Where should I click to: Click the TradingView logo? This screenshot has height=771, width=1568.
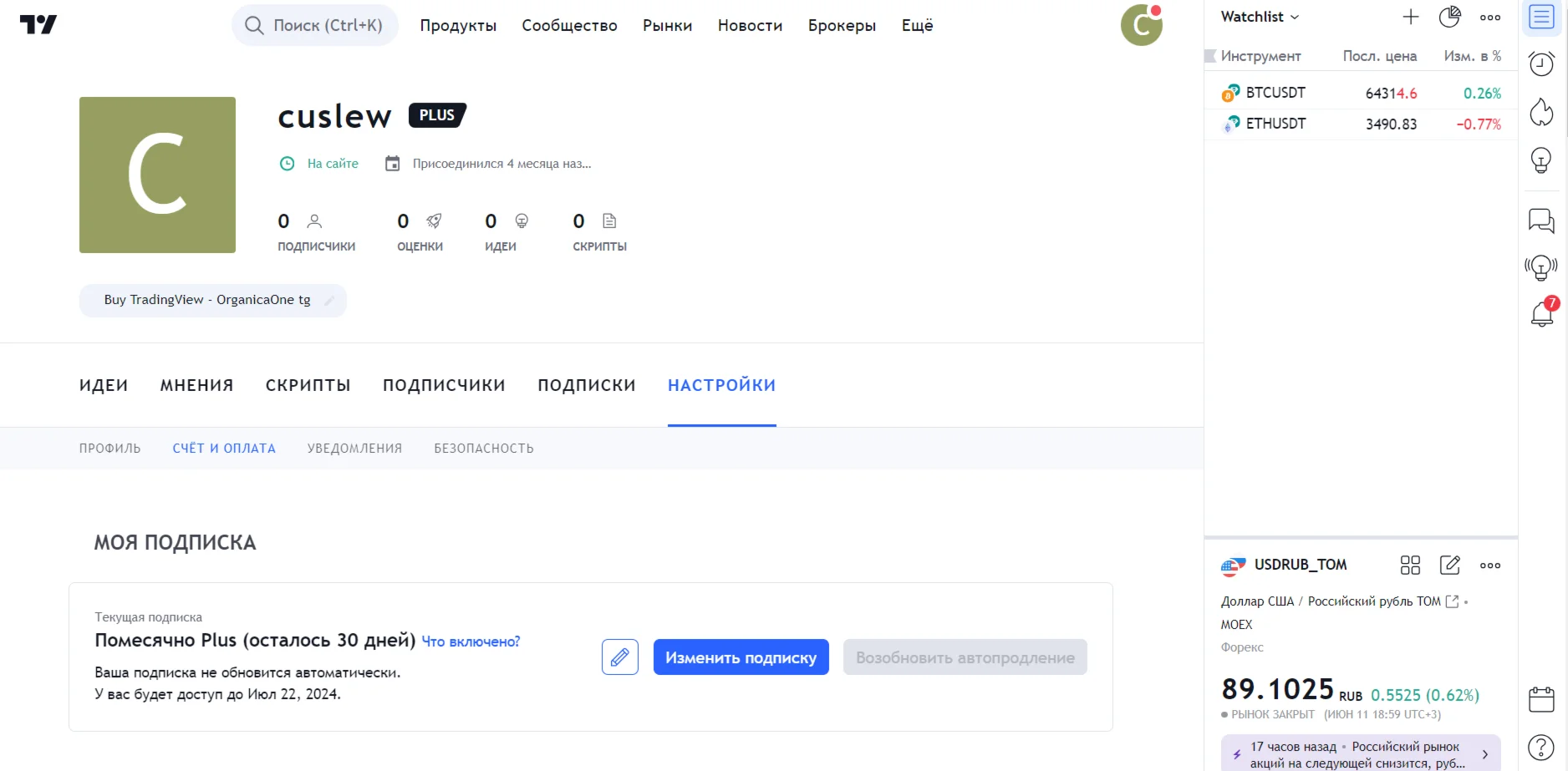(38, 25)
